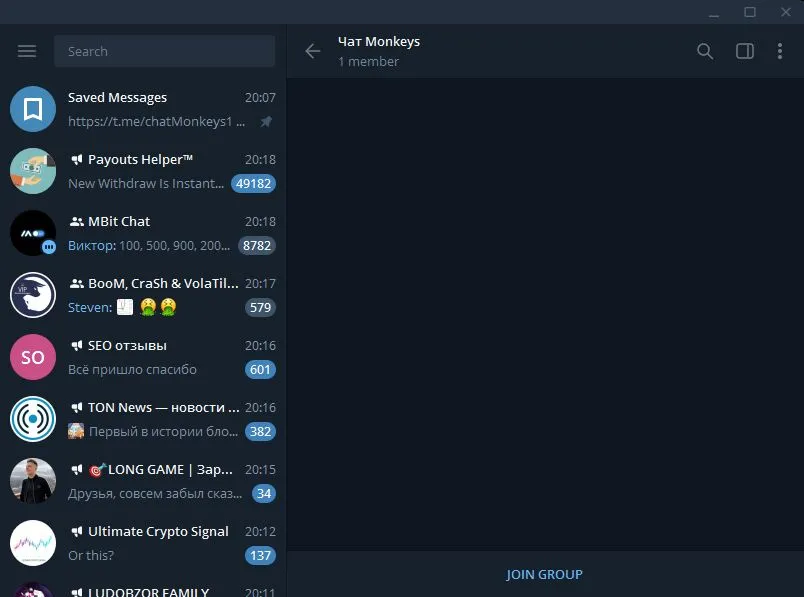Click the 8782 unread badge
804x597 pixels.
coord(257,246)
